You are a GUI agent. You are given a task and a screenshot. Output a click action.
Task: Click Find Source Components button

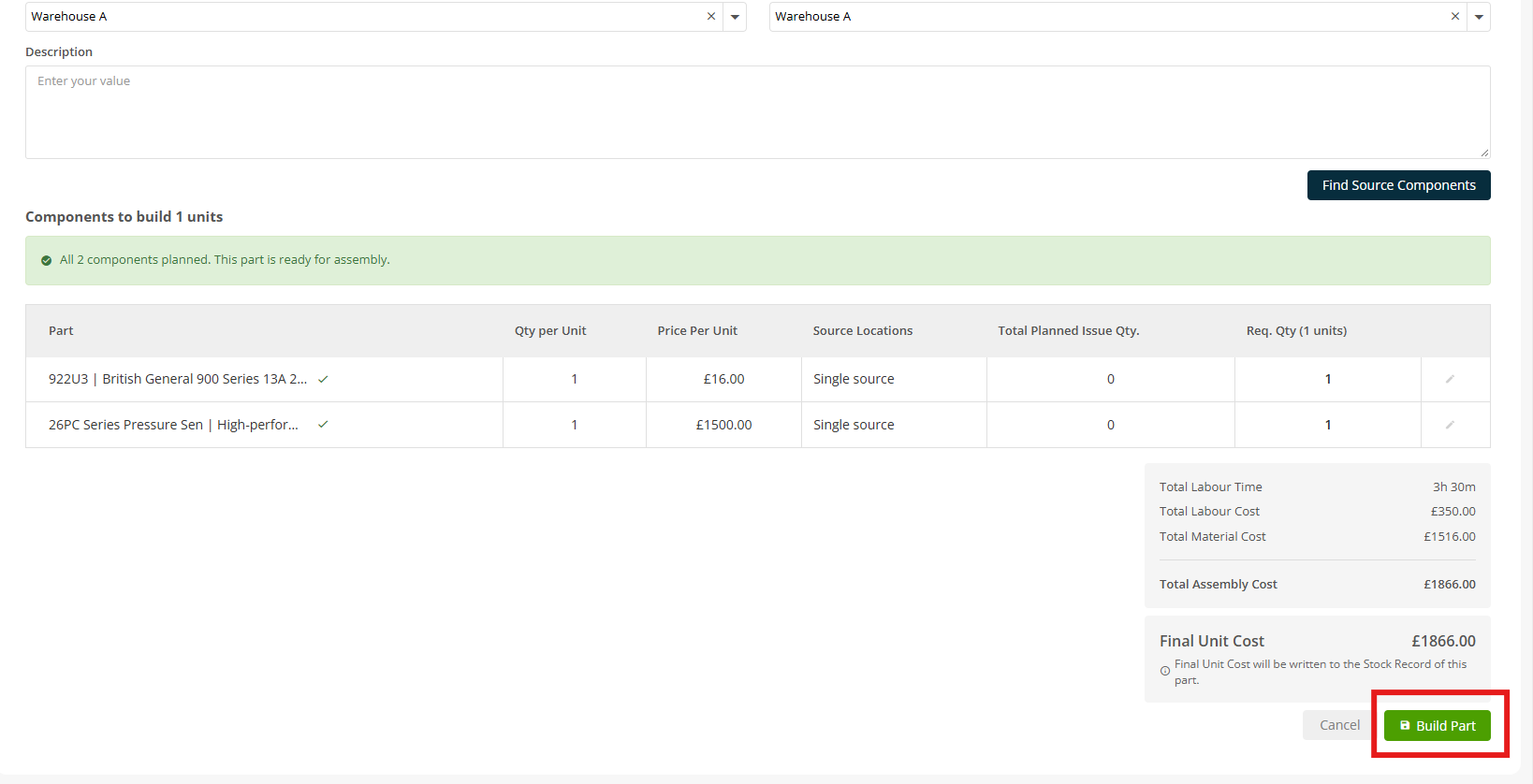pos(1398,185)
